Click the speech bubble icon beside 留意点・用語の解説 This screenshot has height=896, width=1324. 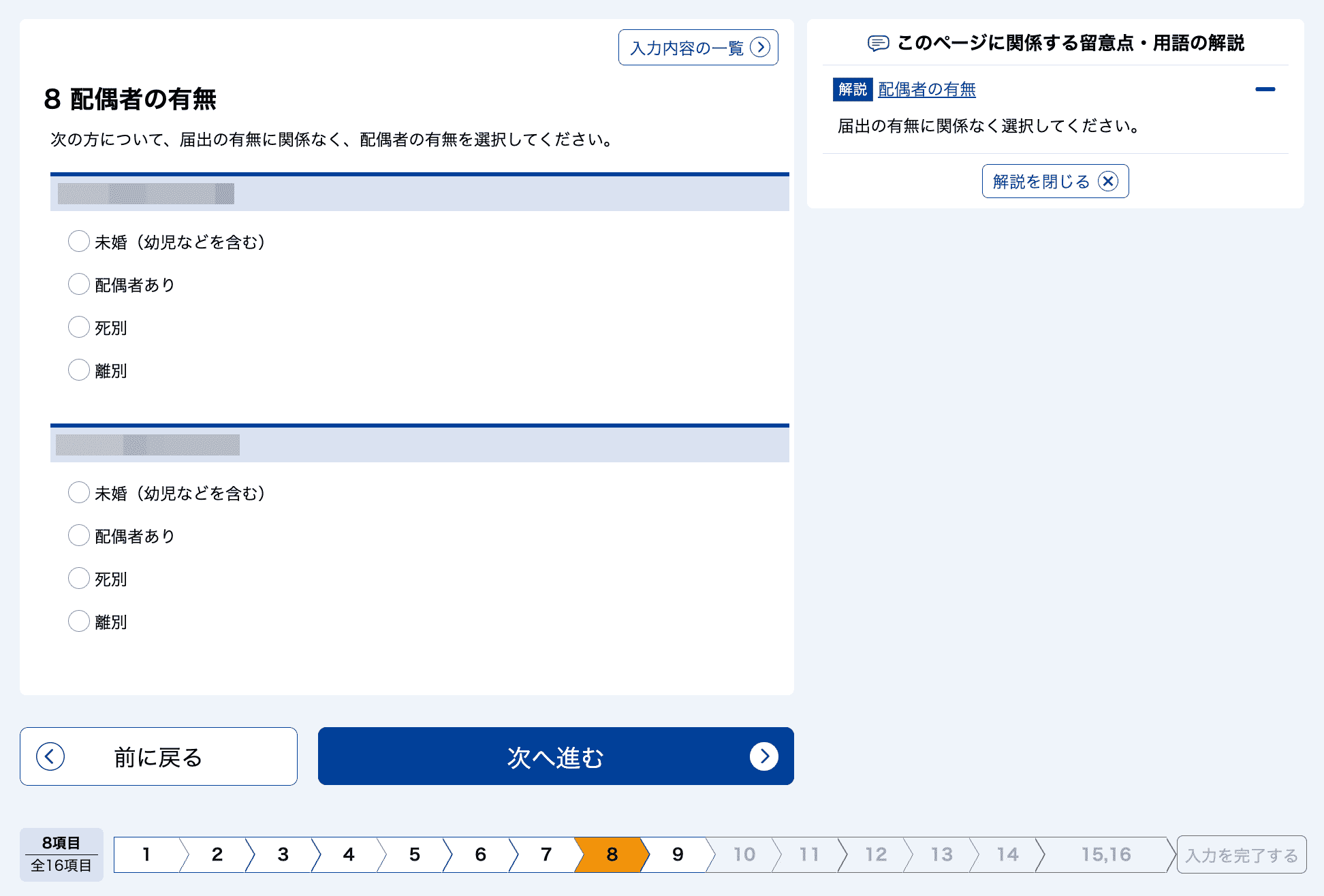(x=879, y=42)
